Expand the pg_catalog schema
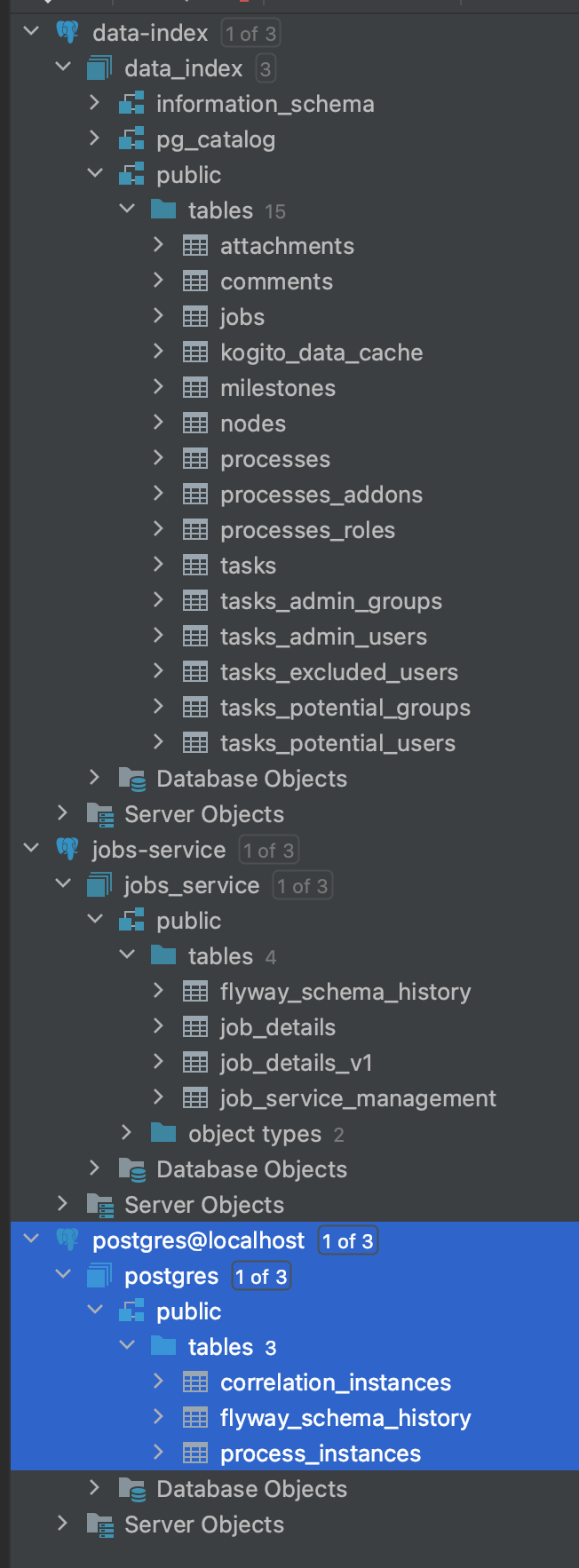The image size is (579, 1568). (x=95, y=139)
